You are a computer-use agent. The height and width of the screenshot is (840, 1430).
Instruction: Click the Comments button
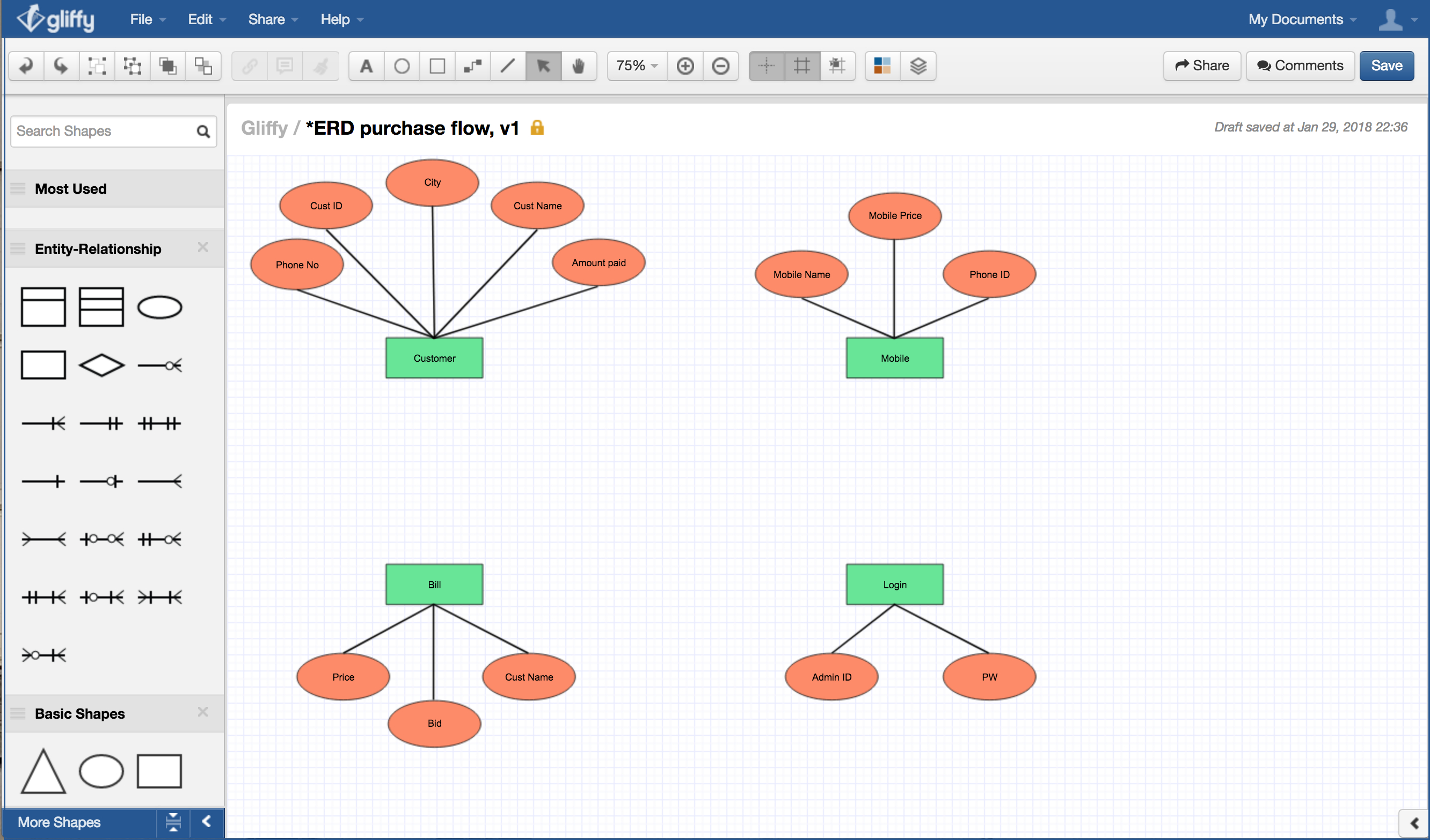tap(1306, 66)
